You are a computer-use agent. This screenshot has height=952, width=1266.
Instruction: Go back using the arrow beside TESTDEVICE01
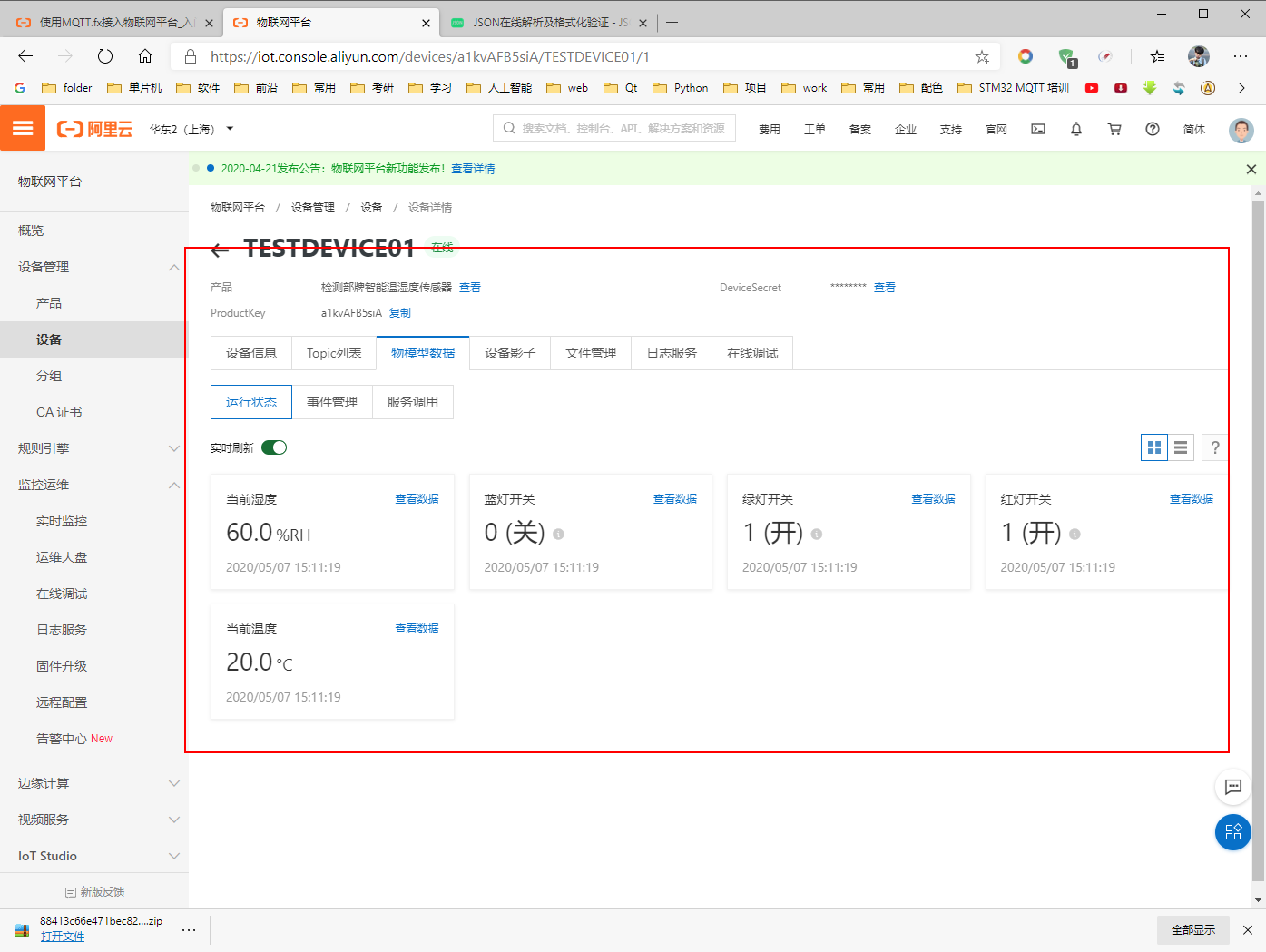(220, 250)
